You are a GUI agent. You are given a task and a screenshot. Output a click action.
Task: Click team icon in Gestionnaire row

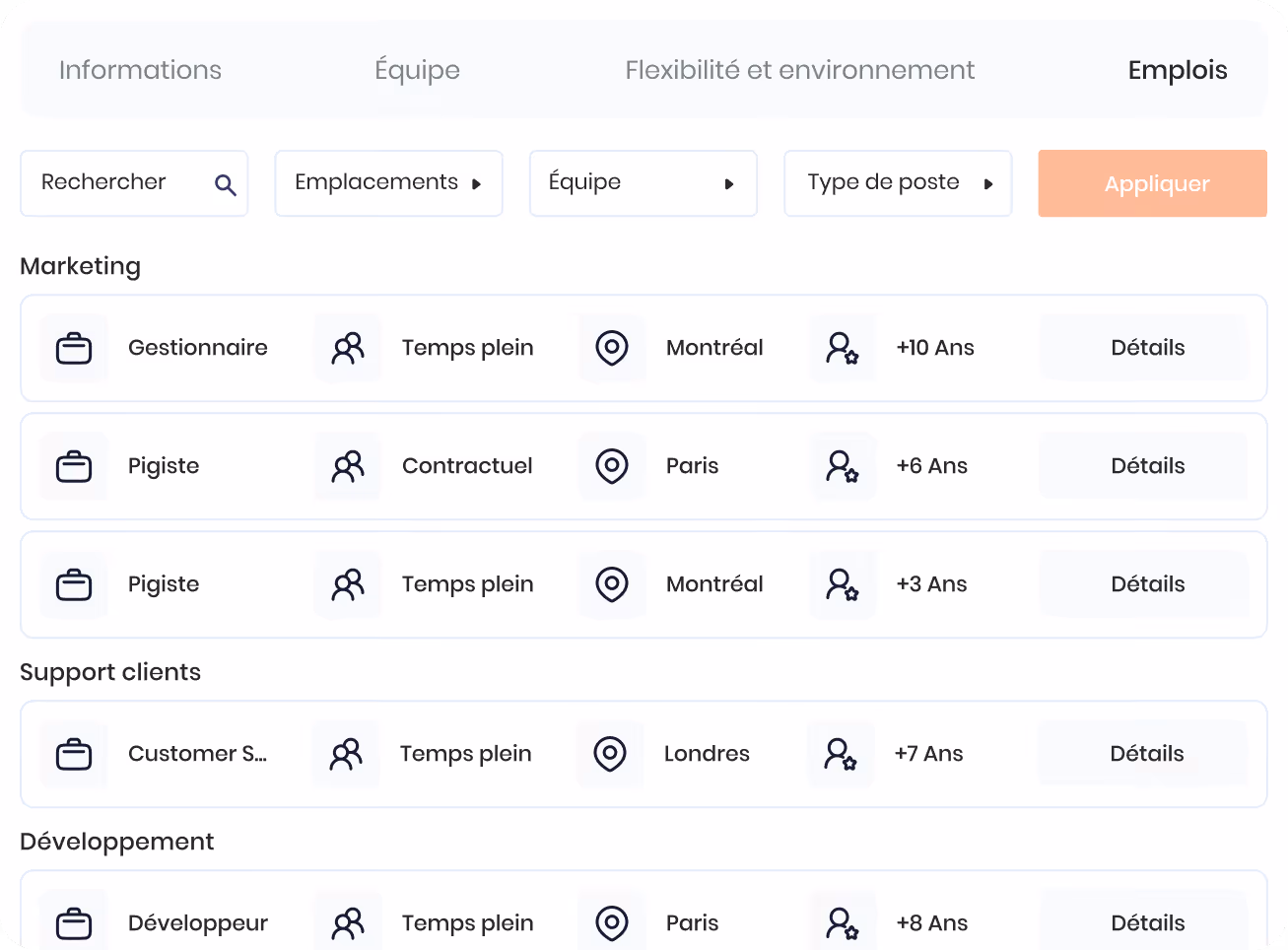coord(348,348)
